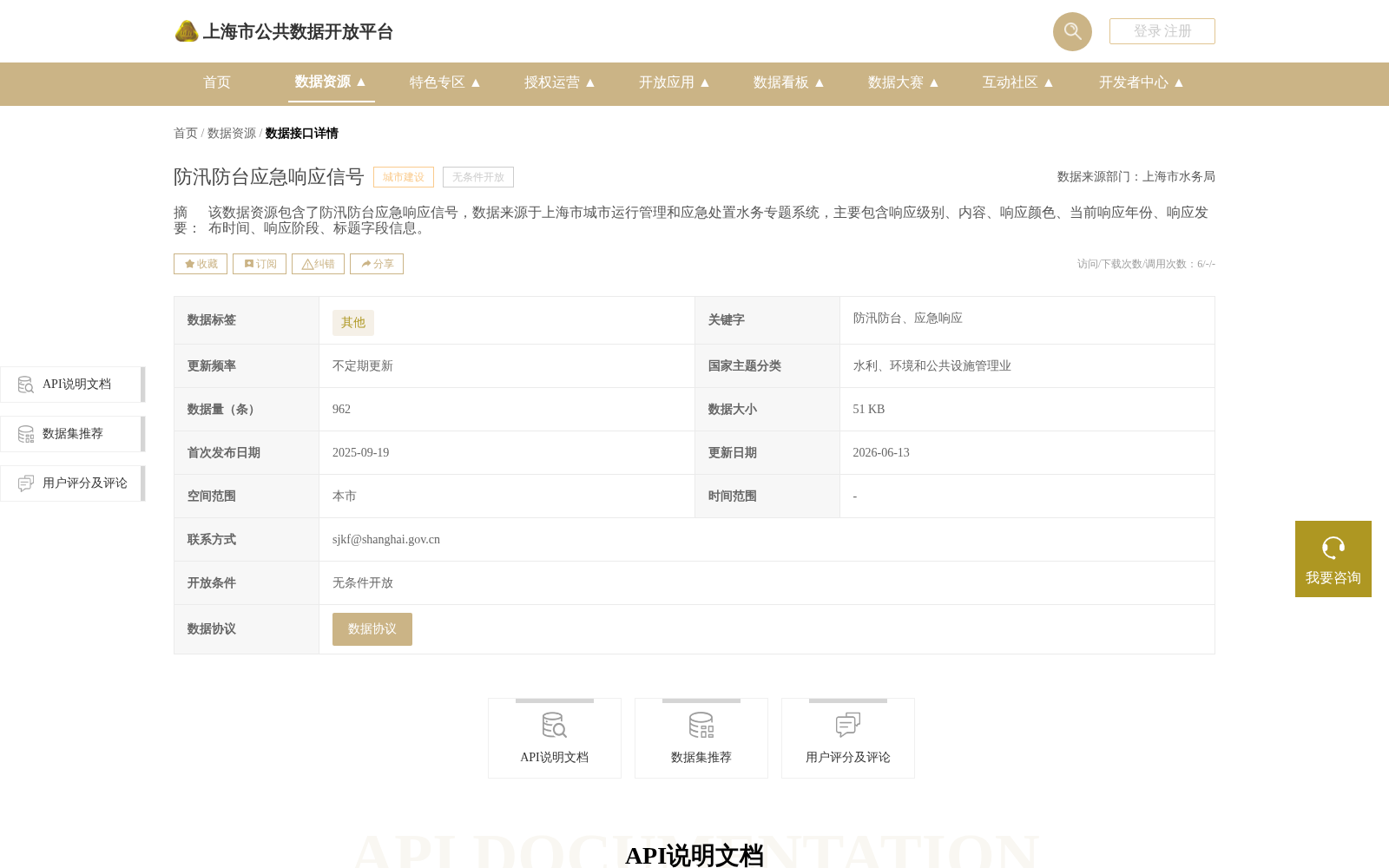Click the 2025-09-19 first publish date

[x=361, y=453]
